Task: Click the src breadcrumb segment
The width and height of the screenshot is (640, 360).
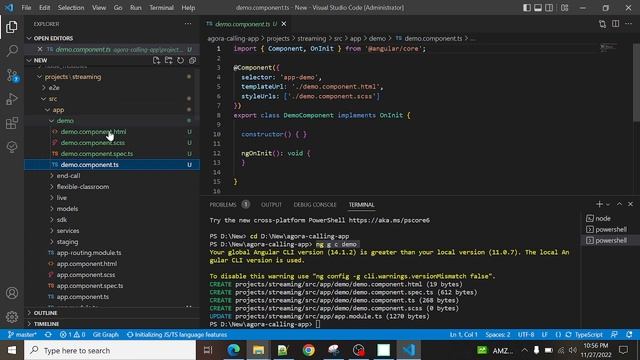Action: click(338, 38)
